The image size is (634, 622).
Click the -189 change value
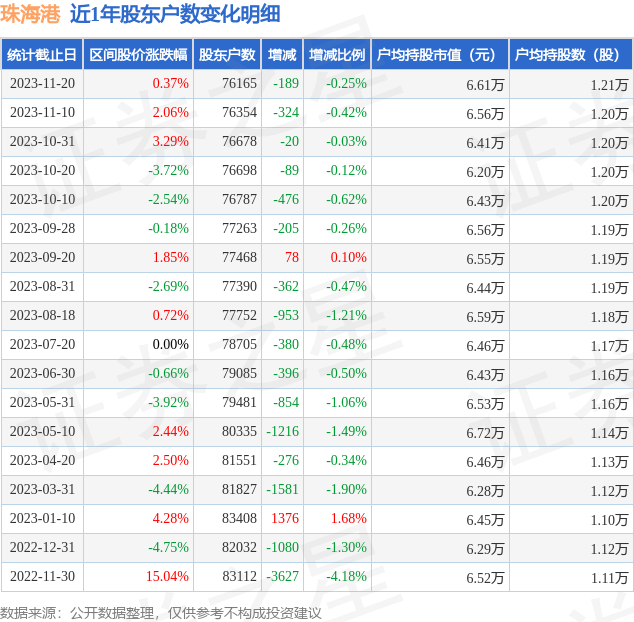(286, 83)
